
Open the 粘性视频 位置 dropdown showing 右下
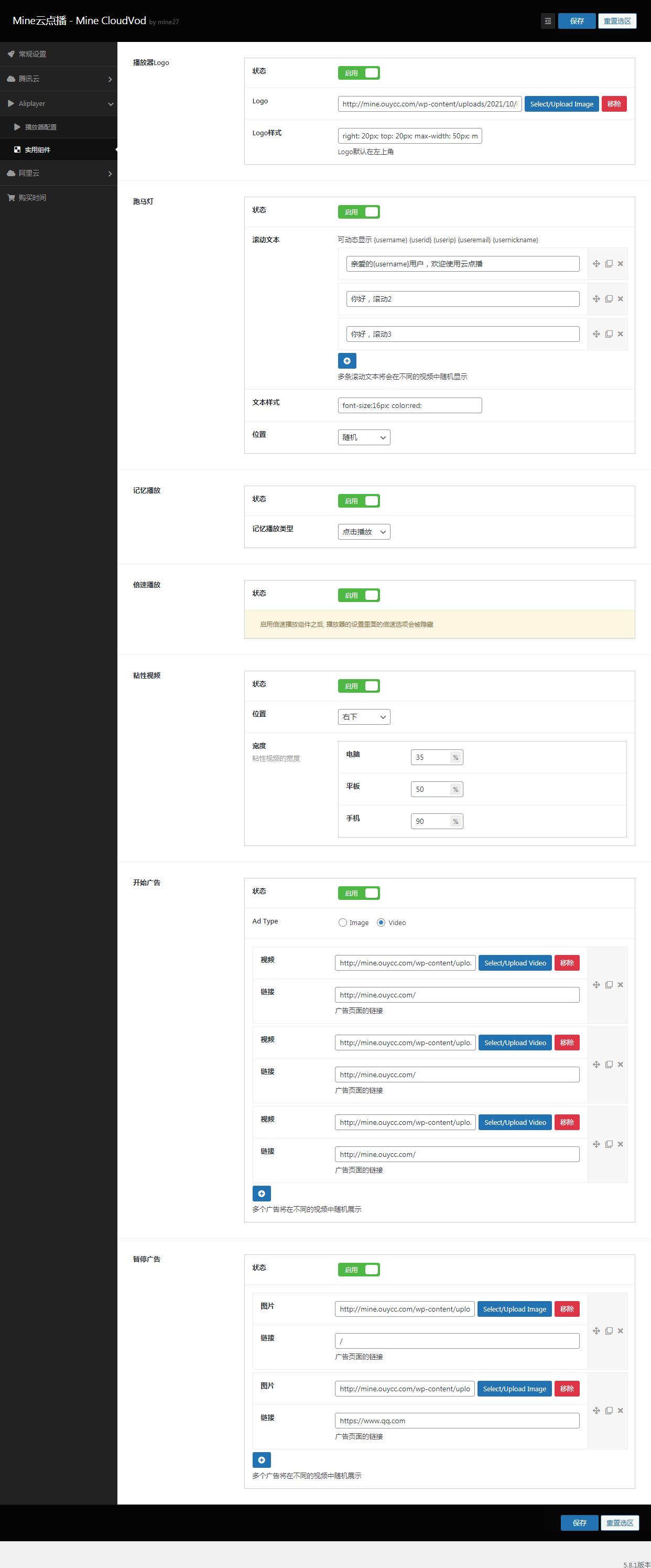tap(364, 717)
